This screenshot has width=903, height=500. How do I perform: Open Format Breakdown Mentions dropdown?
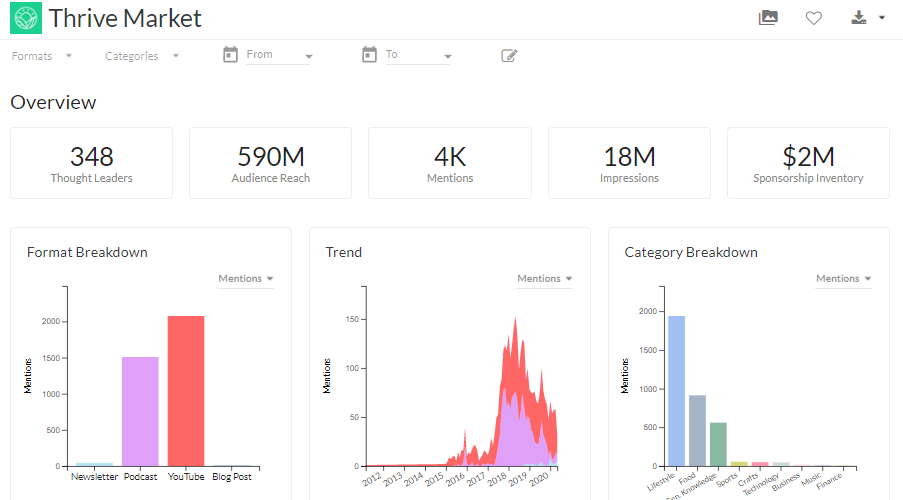[245, 279]
